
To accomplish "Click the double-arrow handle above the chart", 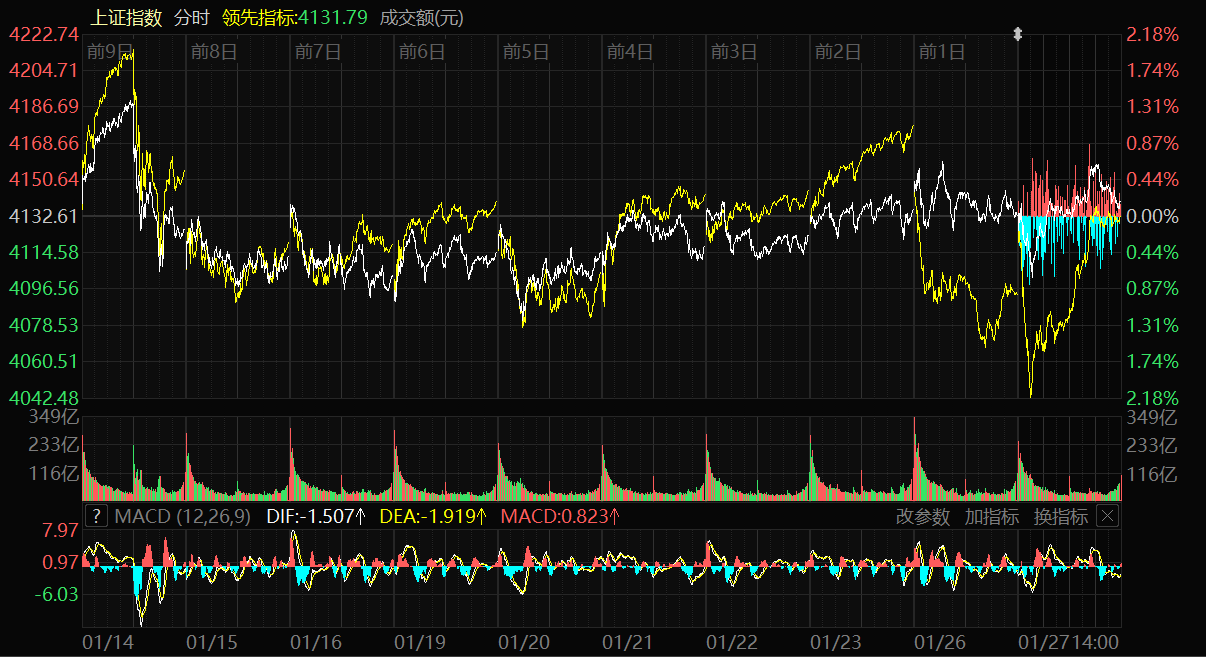I will tap(1018, 34).
